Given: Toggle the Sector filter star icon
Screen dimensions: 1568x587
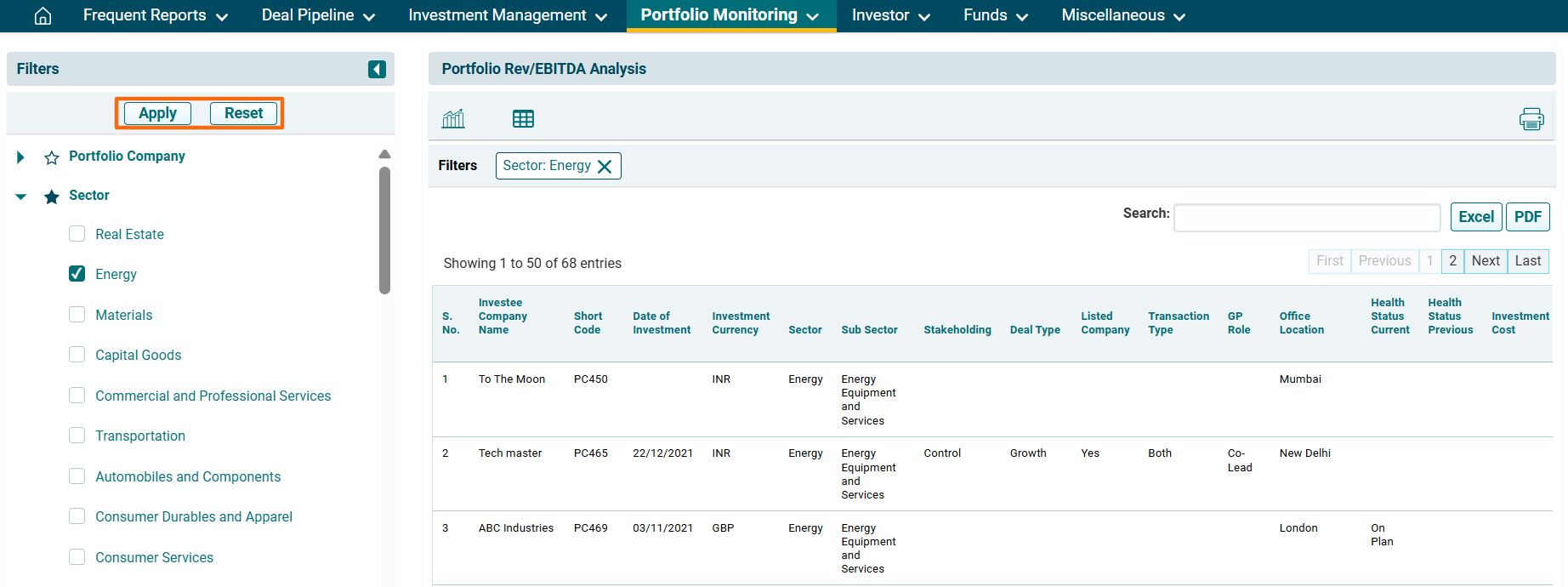Looking at the screenshot, I should (x=52, y=197).
